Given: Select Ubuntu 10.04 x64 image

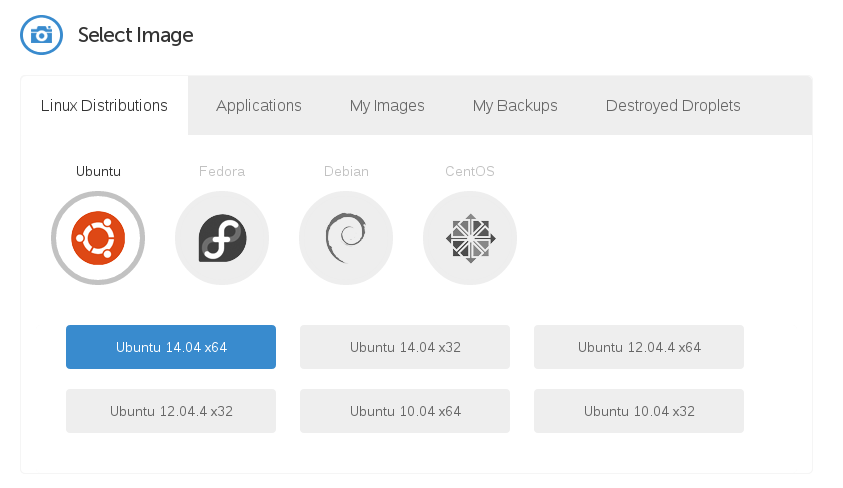Looking at the screenshot, I should coord(405,411).
